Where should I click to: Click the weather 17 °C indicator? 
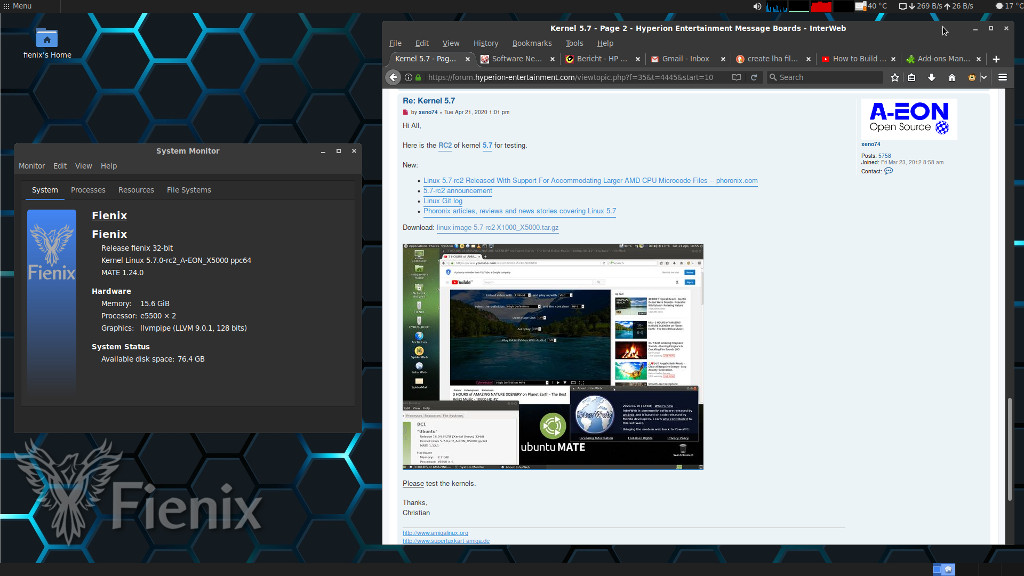click(1008, 6)
